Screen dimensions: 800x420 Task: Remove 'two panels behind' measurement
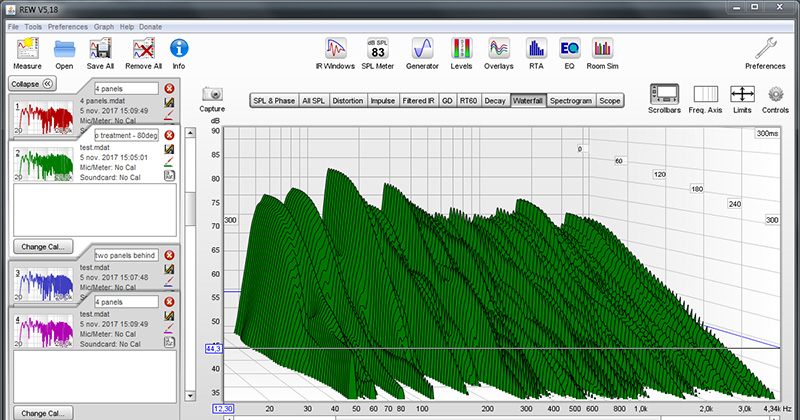pos(169,255)
